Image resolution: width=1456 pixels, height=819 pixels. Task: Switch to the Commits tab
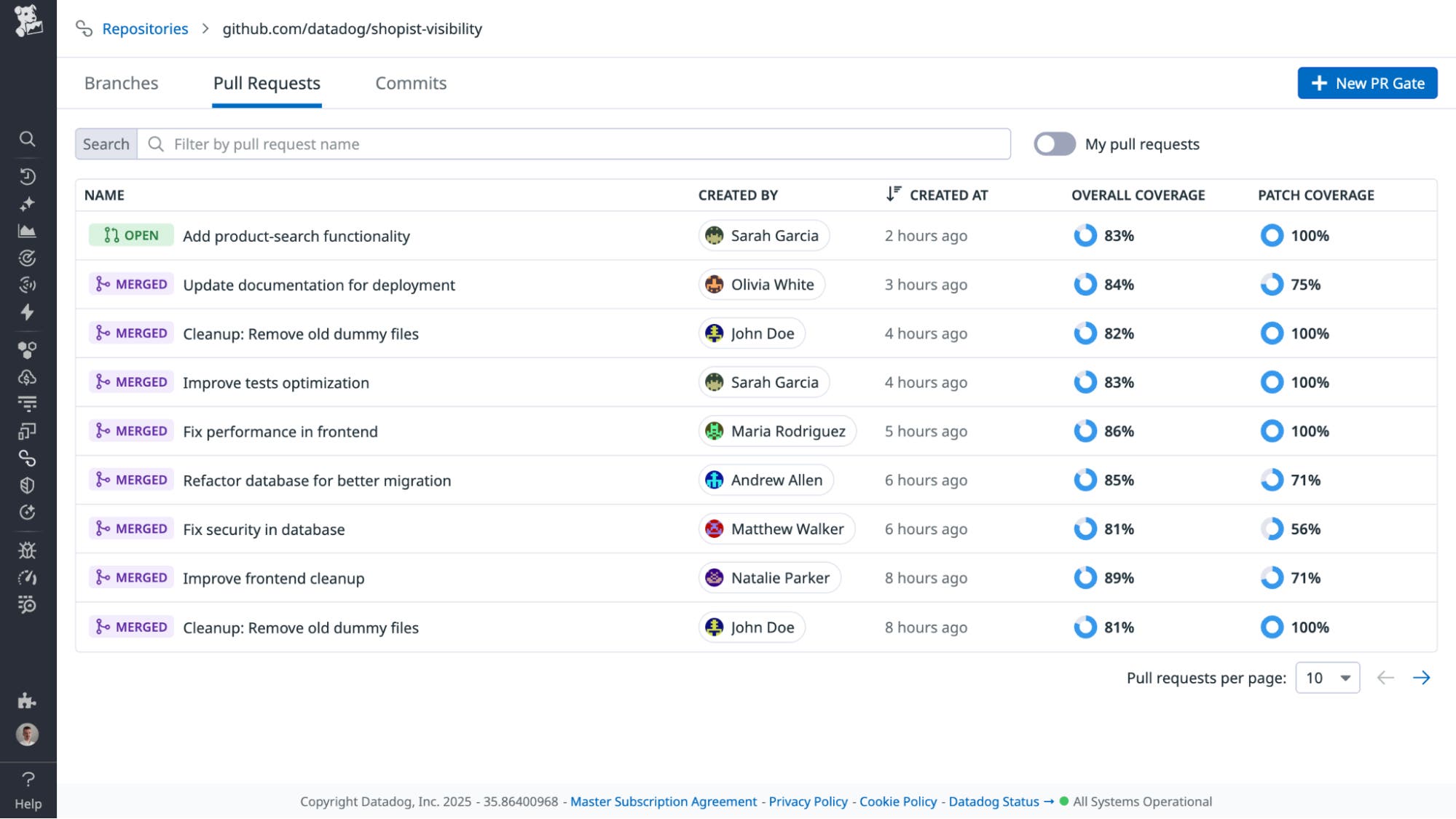pyautogui.click(x=410, y=83)
